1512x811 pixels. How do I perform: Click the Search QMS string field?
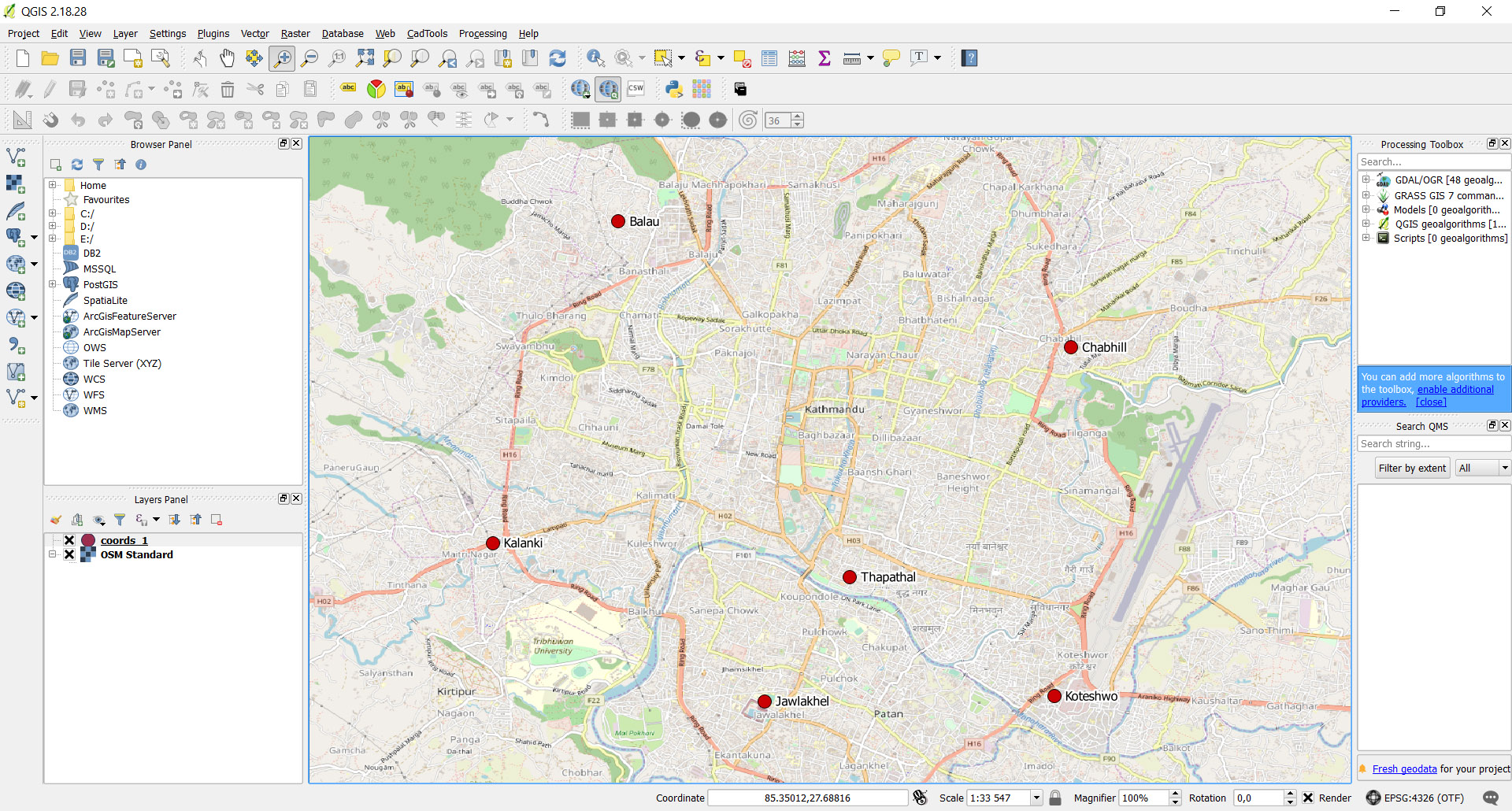[x=1434, y=443]
